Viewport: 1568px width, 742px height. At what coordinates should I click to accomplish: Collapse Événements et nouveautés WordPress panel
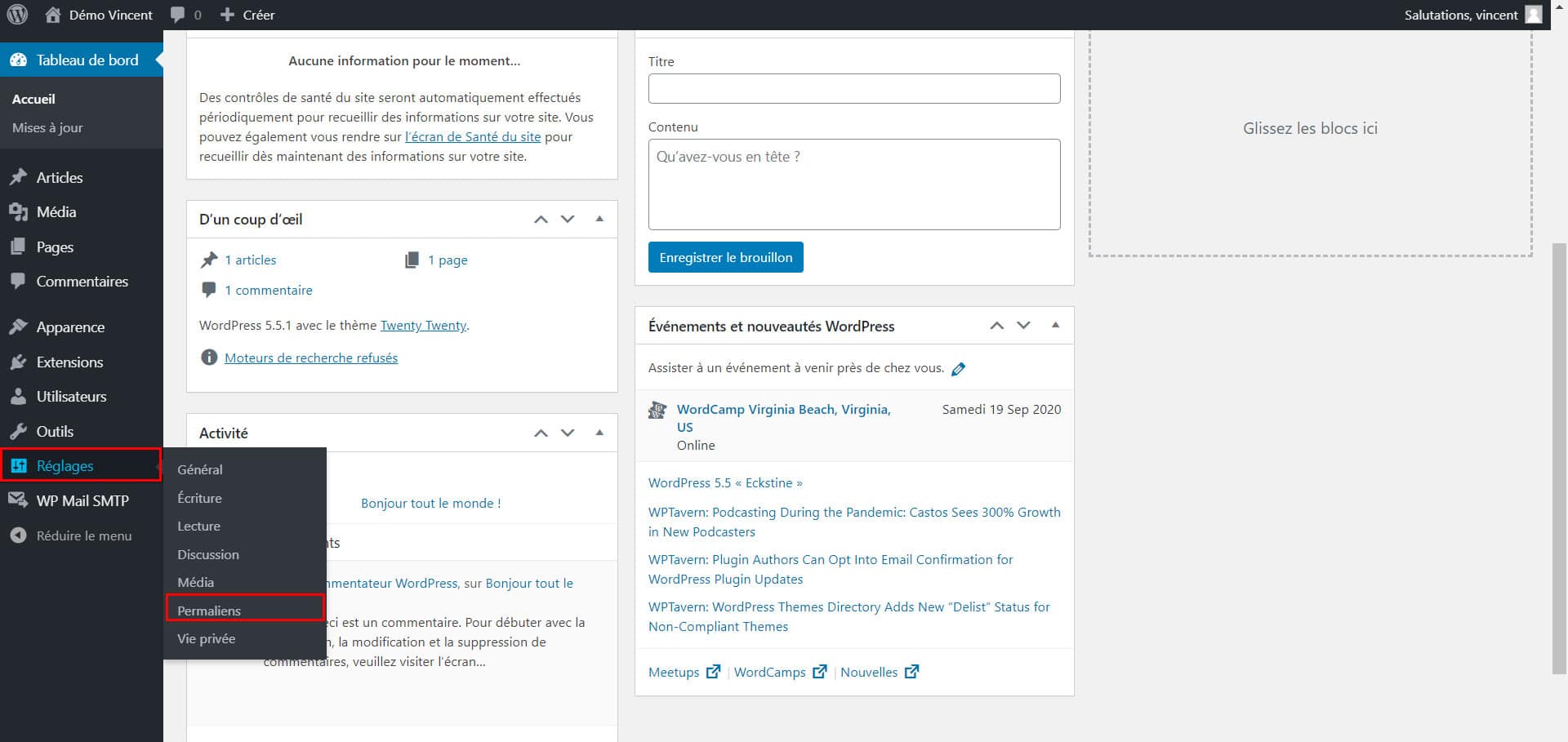click(1055, 325)
